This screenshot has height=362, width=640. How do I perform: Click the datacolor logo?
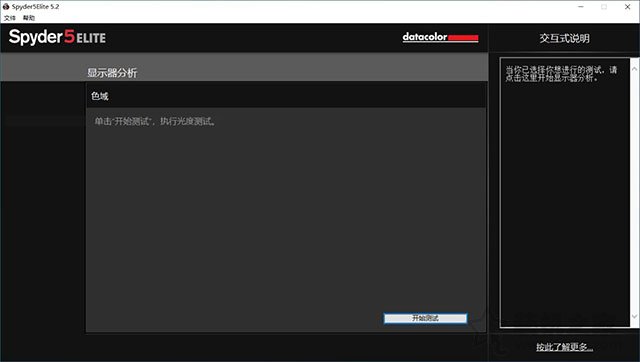pos(440,37)
